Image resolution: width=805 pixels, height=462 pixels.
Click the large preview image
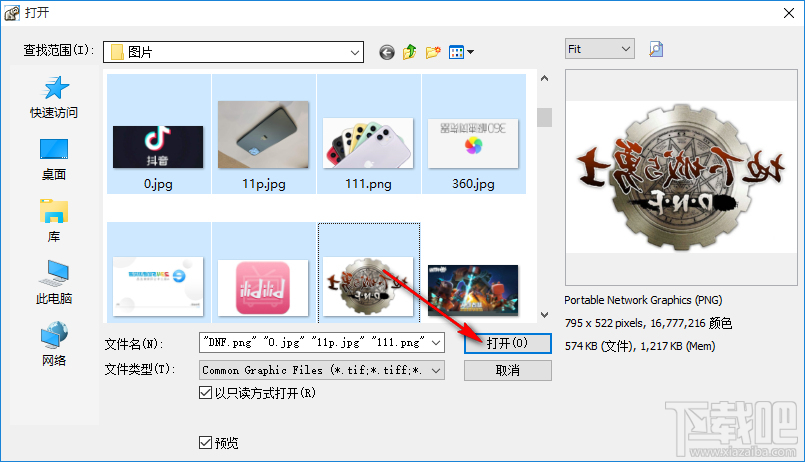point(681,177)
